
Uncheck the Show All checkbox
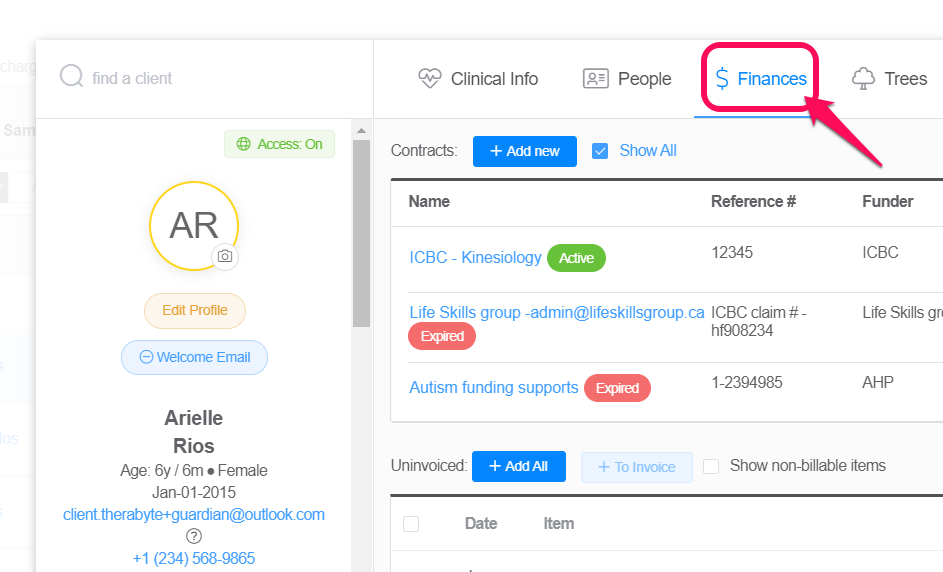click(600, 151)
